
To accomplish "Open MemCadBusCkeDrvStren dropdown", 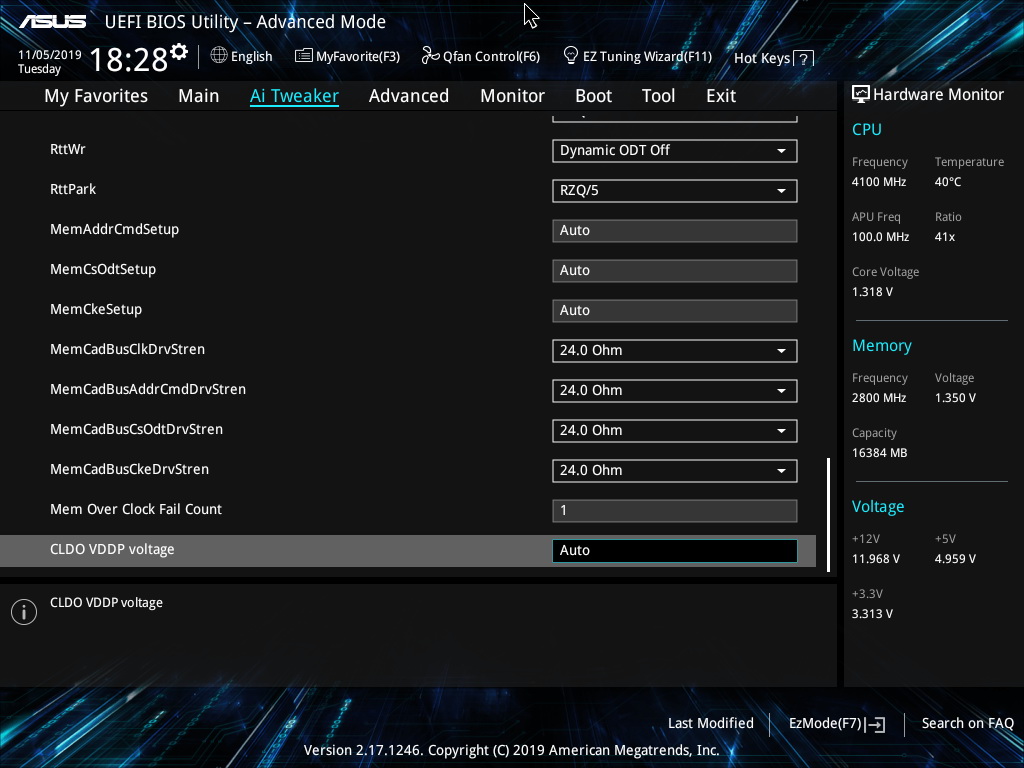I will [x=675, y=470].
